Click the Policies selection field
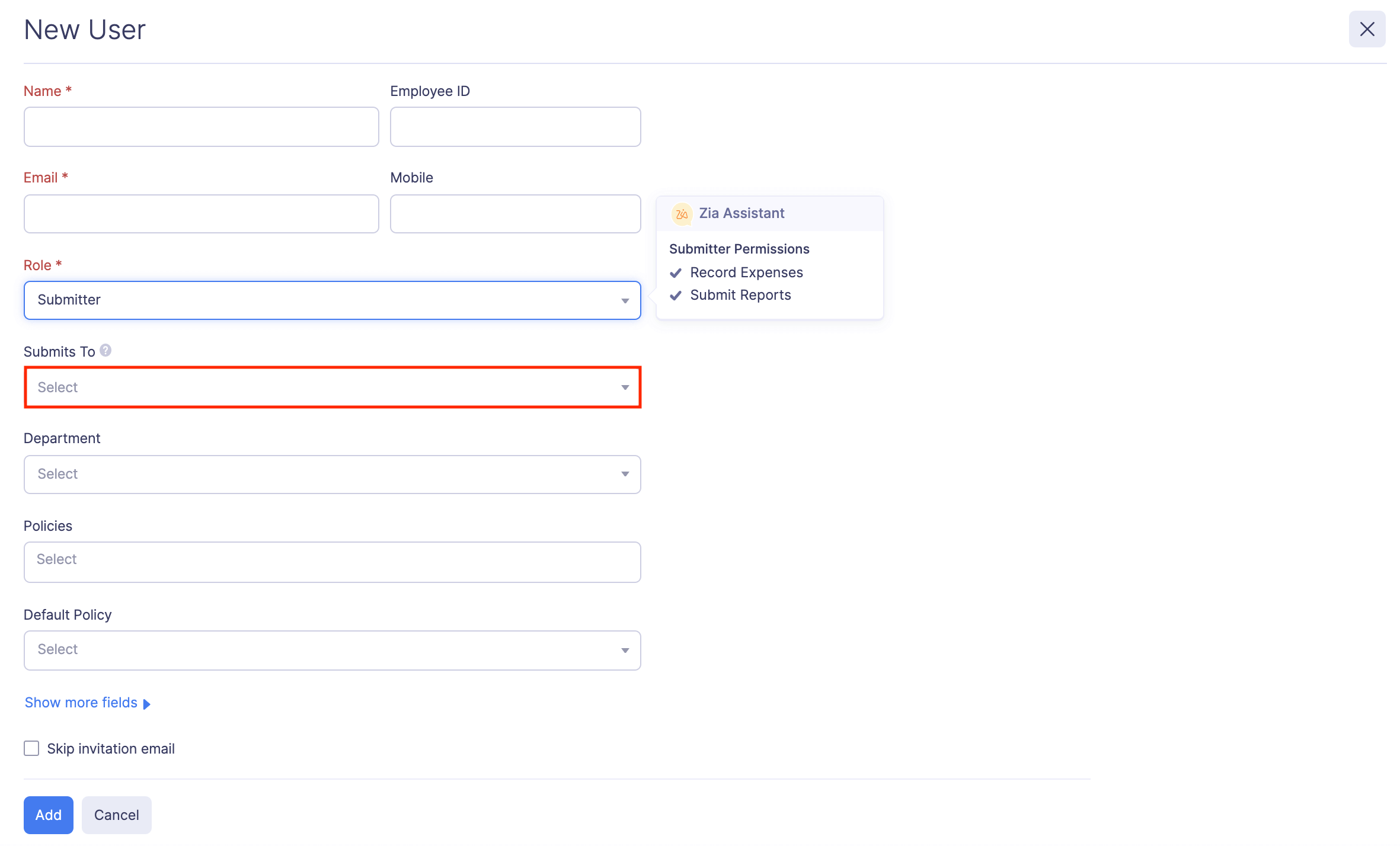Viewport: 1400px width, 846px height. click(332, 562)
